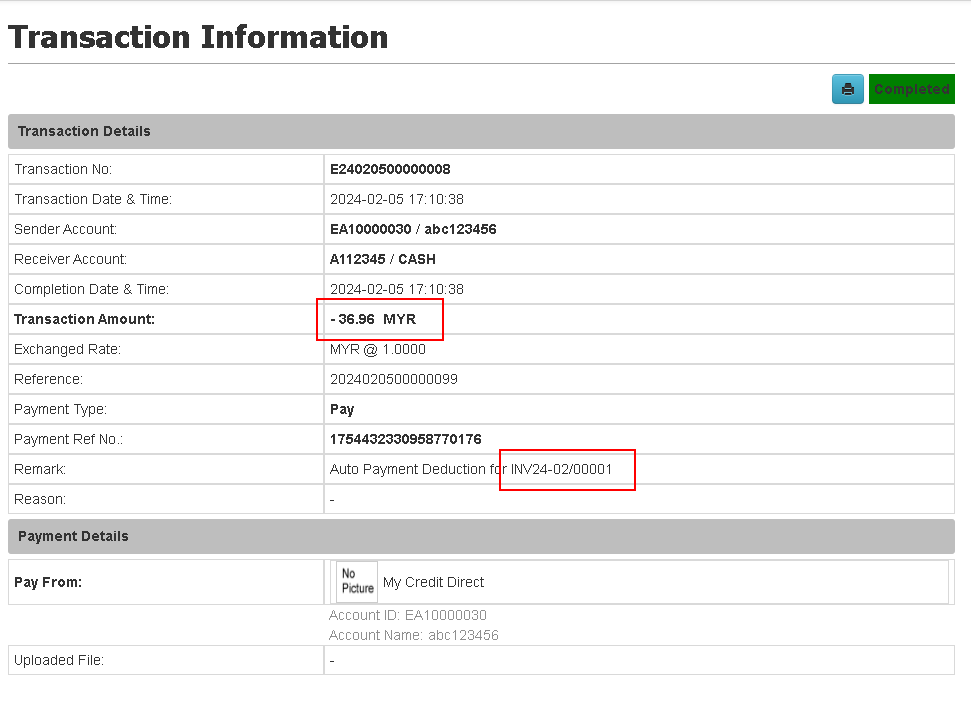Screen dimensions: 971x708
Task: Click the Account ID: EA10000030 text
Action: pyautogui.click(x=408, y=615)
